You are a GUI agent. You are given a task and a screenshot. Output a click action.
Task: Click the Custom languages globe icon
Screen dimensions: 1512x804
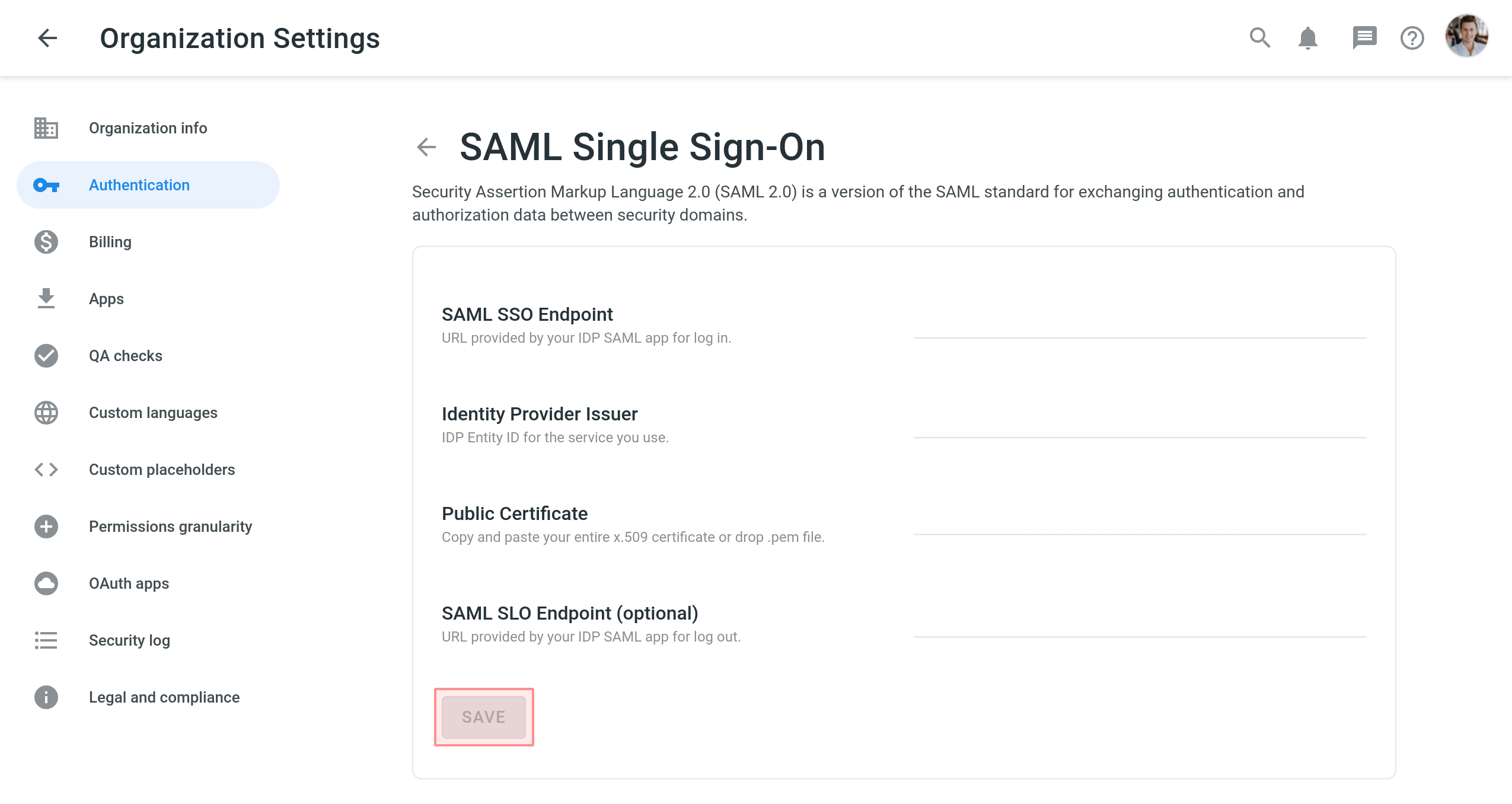46,412
